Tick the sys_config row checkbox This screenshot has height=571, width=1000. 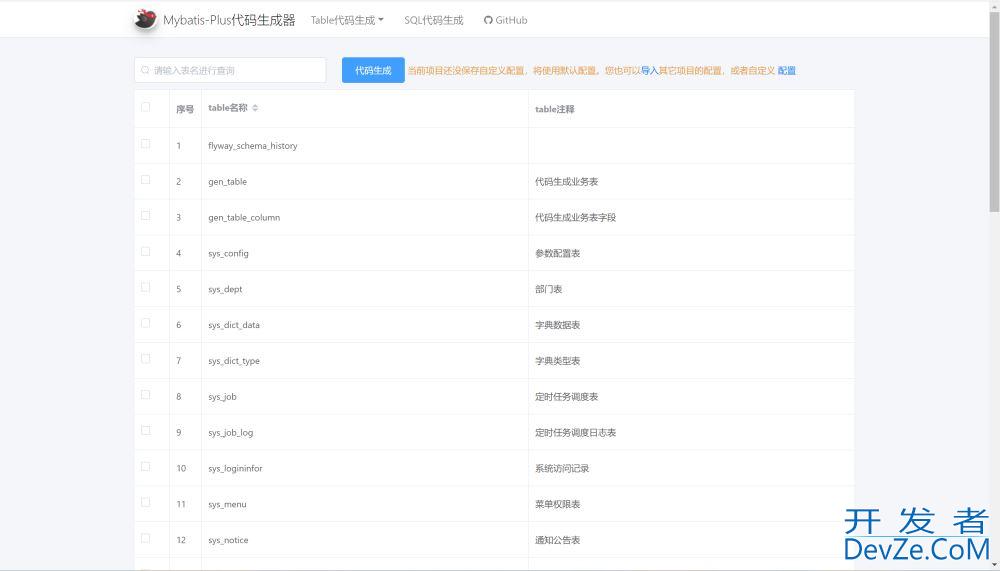pos(145,252)
